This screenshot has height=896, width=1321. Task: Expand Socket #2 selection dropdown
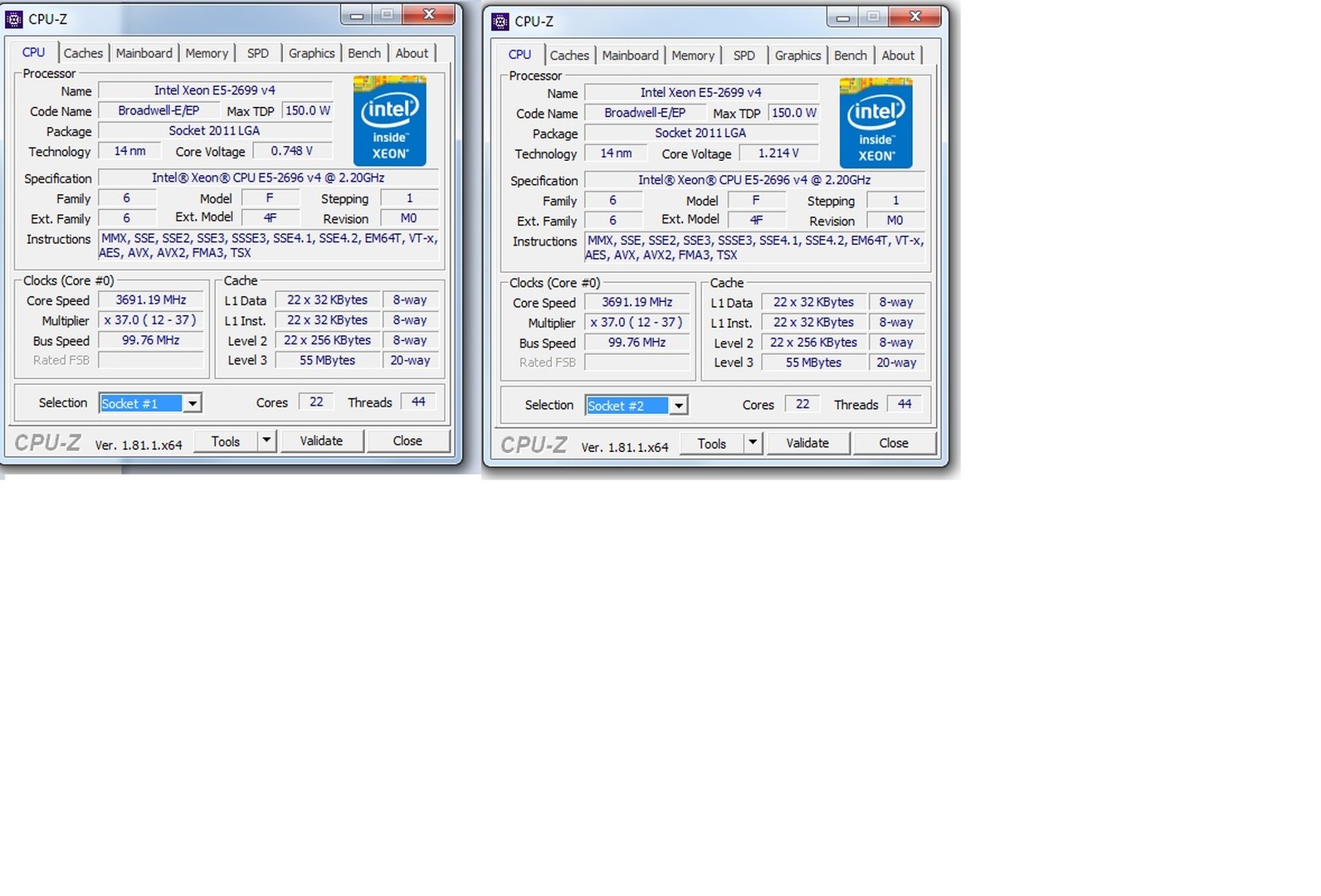click(679, 406)
